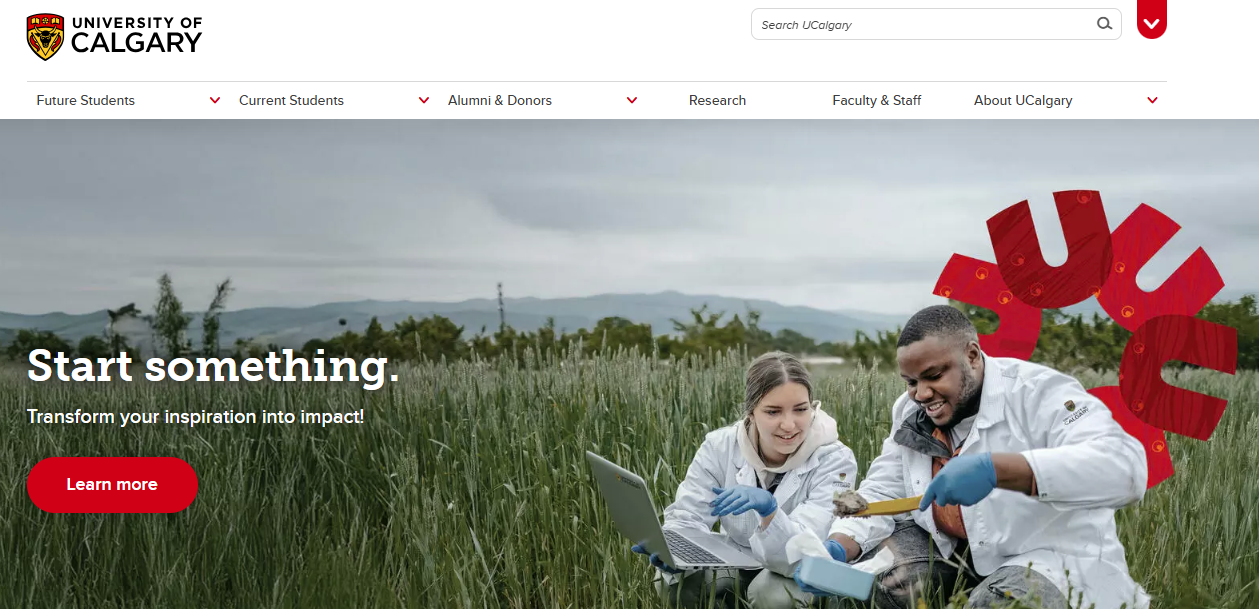1259x609 pixels.
Task: Click the red Learn more button
Action: click(x=112, y=485)
